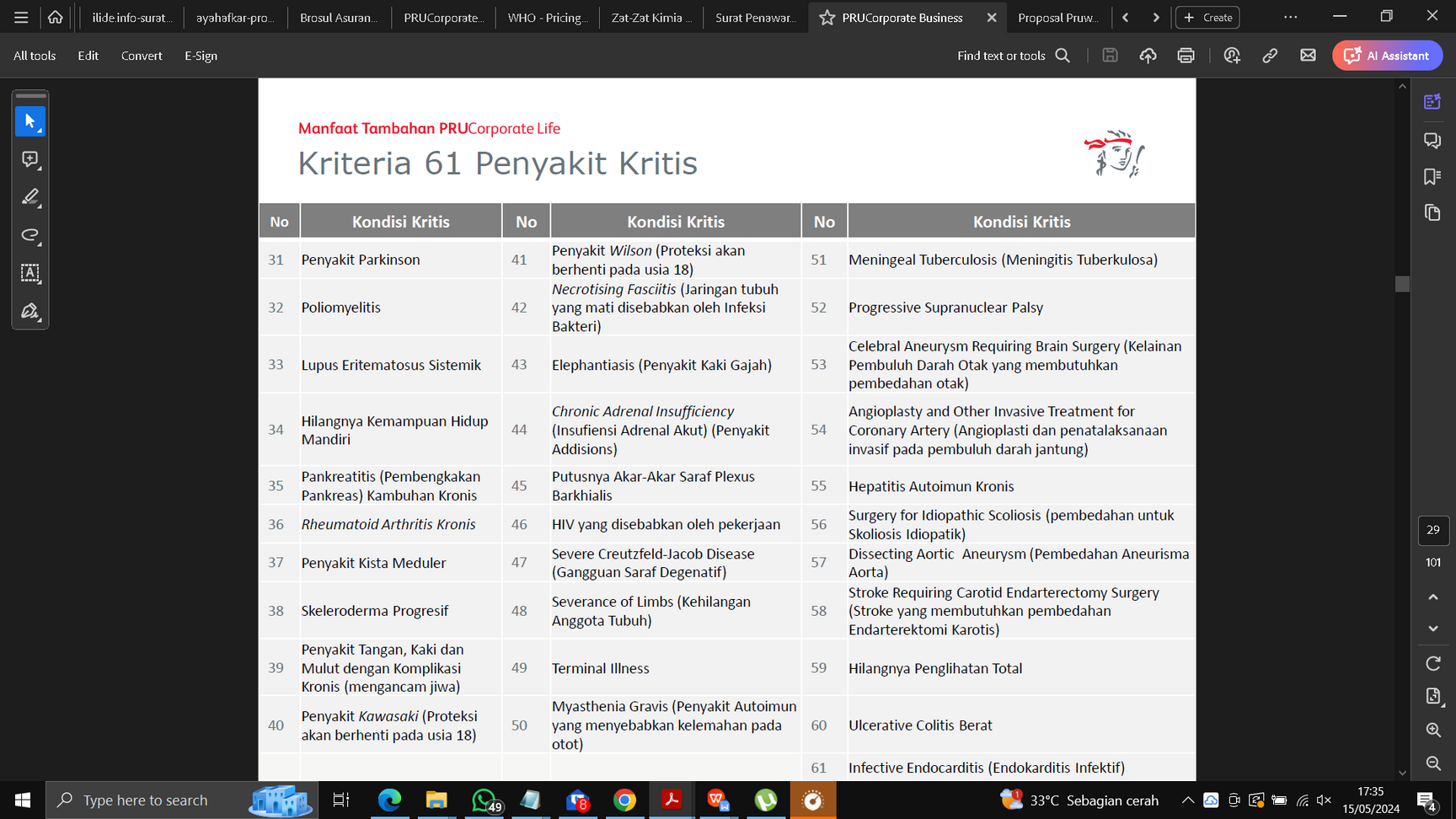The width and height of the screenshot is (1456, 819).
Task: Show hidden system tray icons
Action: (x=1187, y=800)
